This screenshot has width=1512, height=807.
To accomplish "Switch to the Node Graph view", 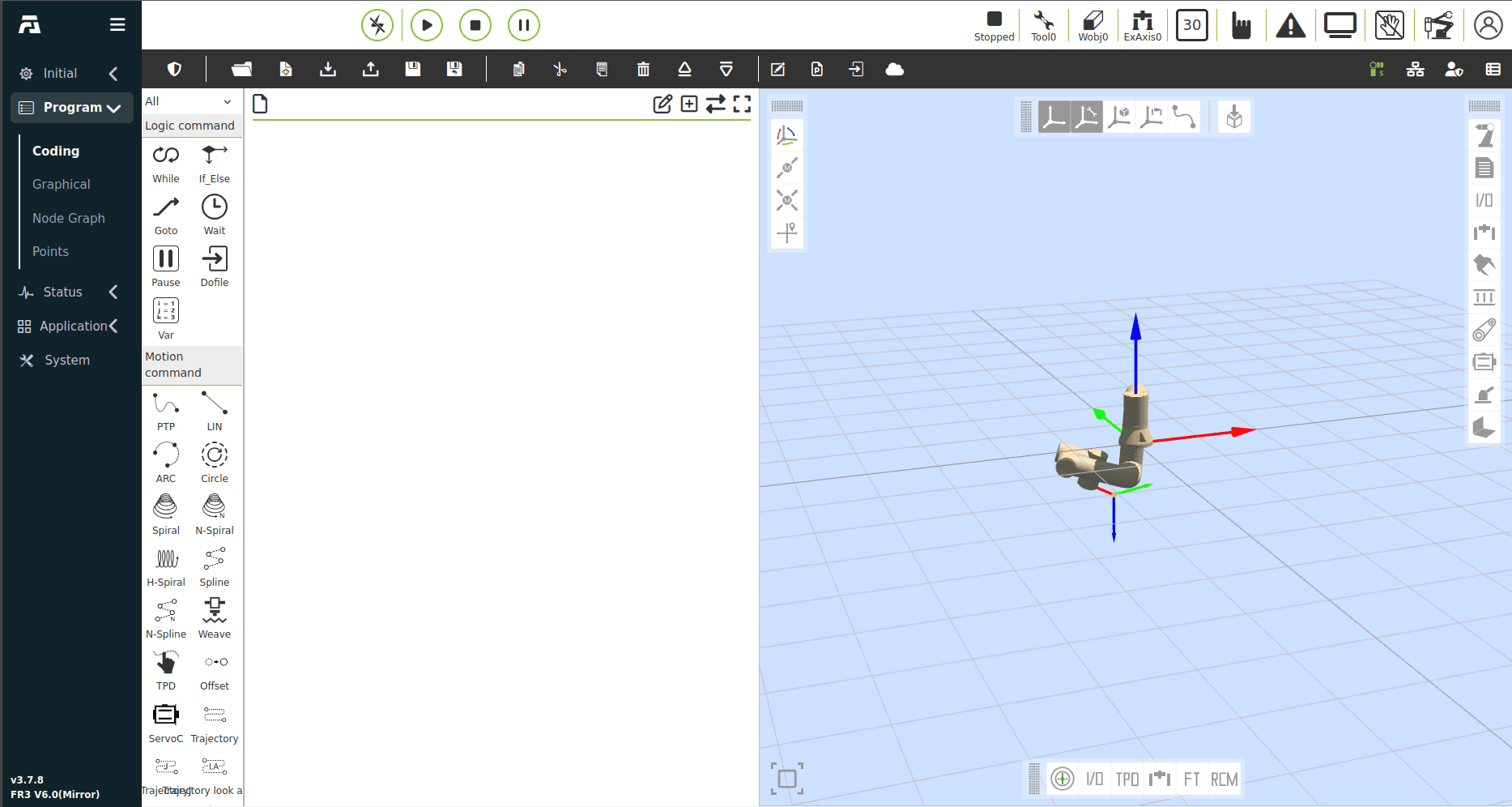I will click(69, 218).
